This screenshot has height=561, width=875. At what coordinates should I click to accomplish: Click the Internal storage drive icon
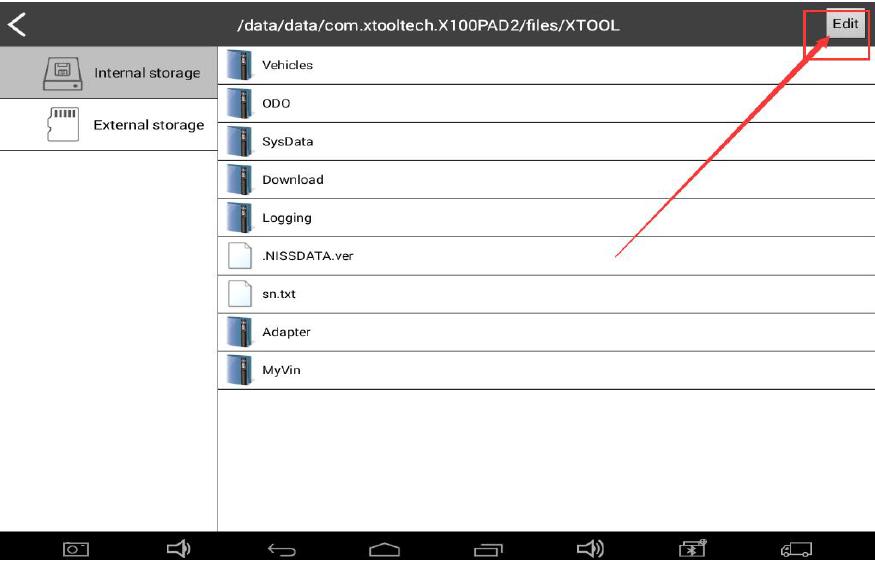tap(62, 73)
